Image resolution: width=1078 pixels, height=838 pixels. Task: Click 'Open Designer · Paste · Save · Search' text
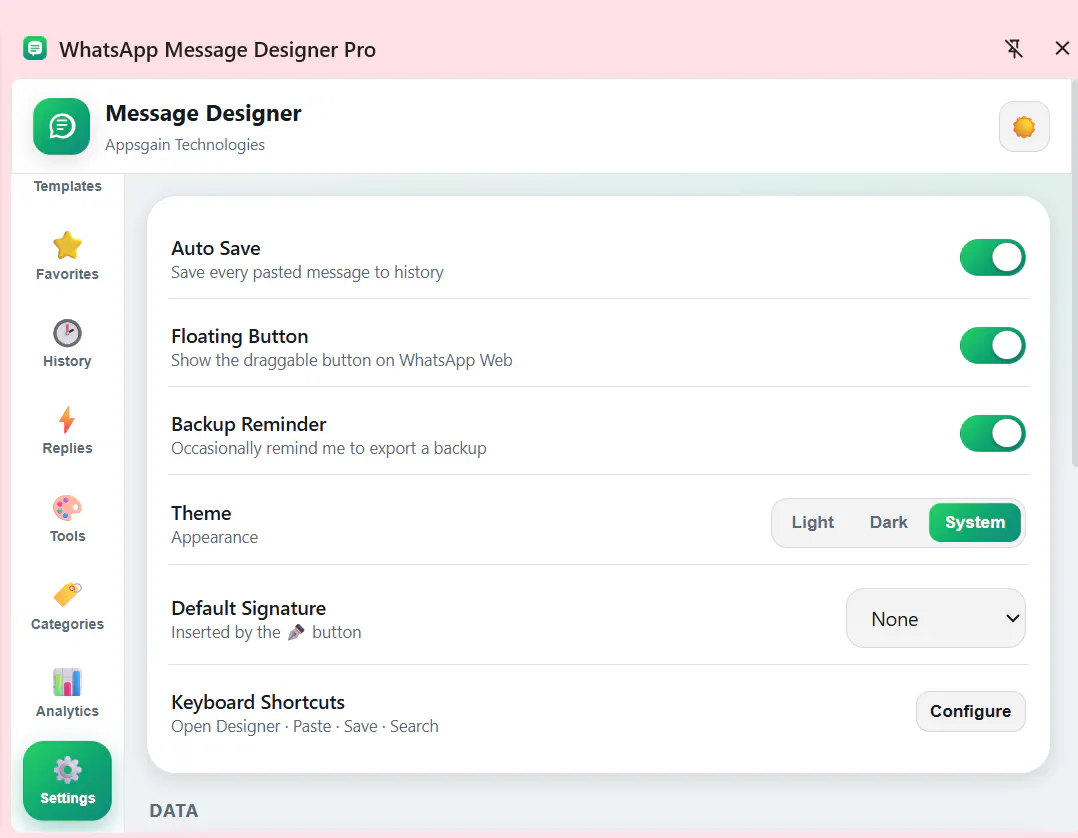point(305,726)
